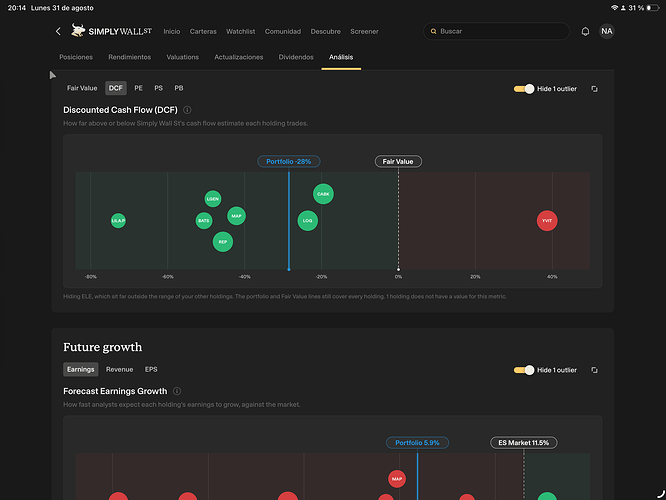Select the red MAP bubble in earnings chart
Viewport: 666px width, 500px height.
tap(397, 479)
